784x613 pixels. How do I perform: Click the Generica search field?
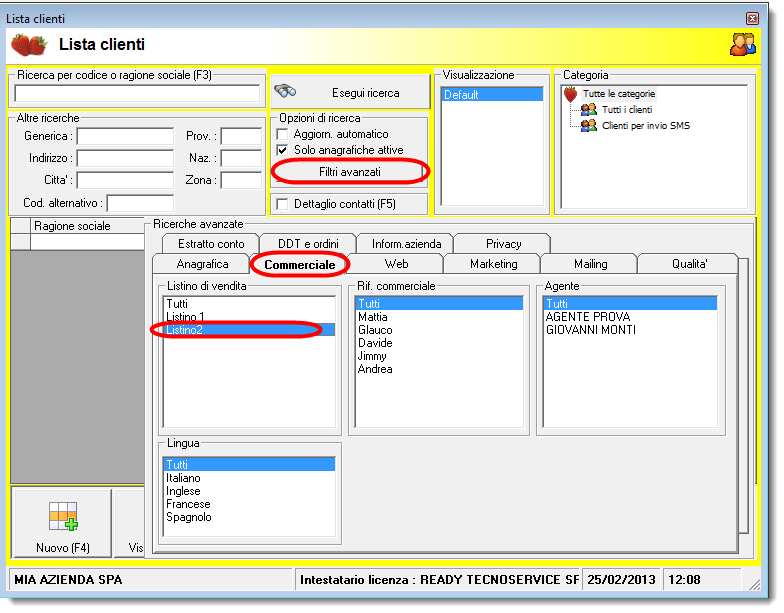pyautogui.click(x=125, y=136)
